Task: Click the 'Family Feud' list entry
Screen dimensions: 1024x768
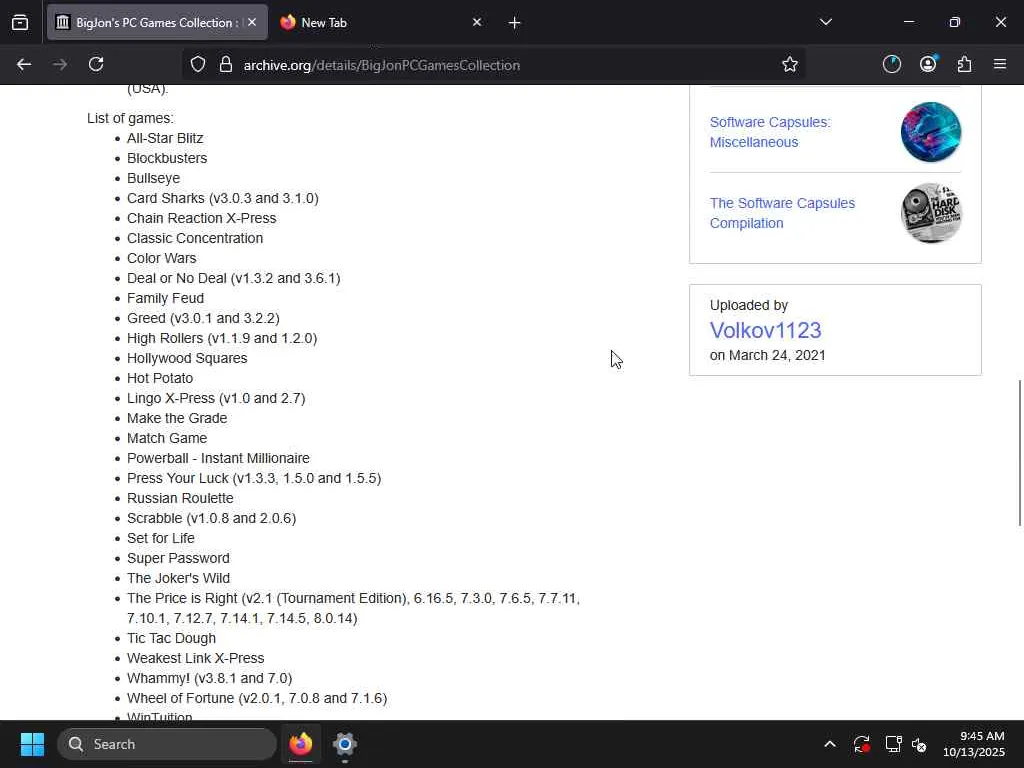Action: 166,298
